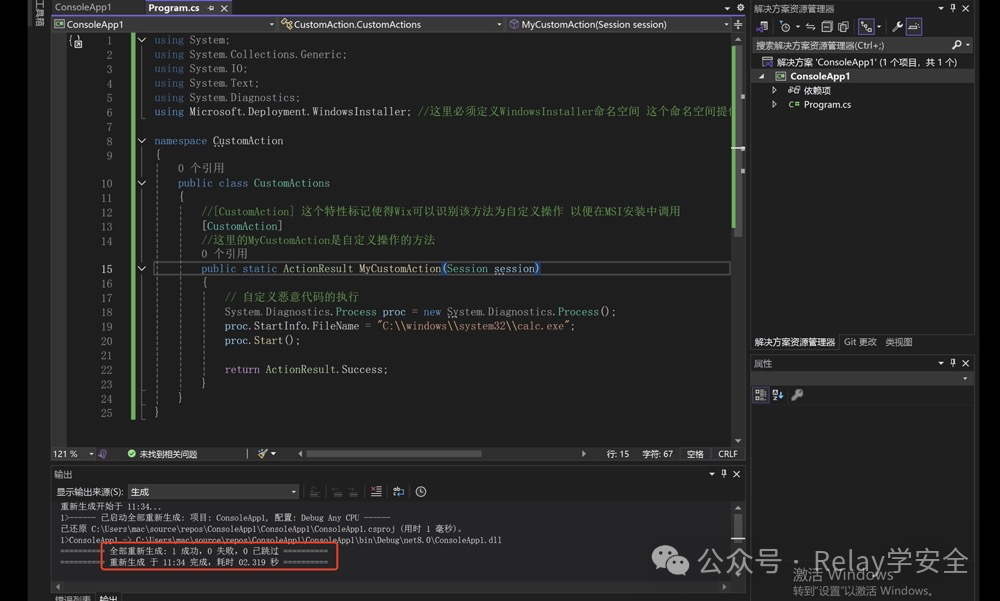The height and width of the screenshot is (601, 1000).
Task: Select the Program.cs editor tab
Action: 173,8
